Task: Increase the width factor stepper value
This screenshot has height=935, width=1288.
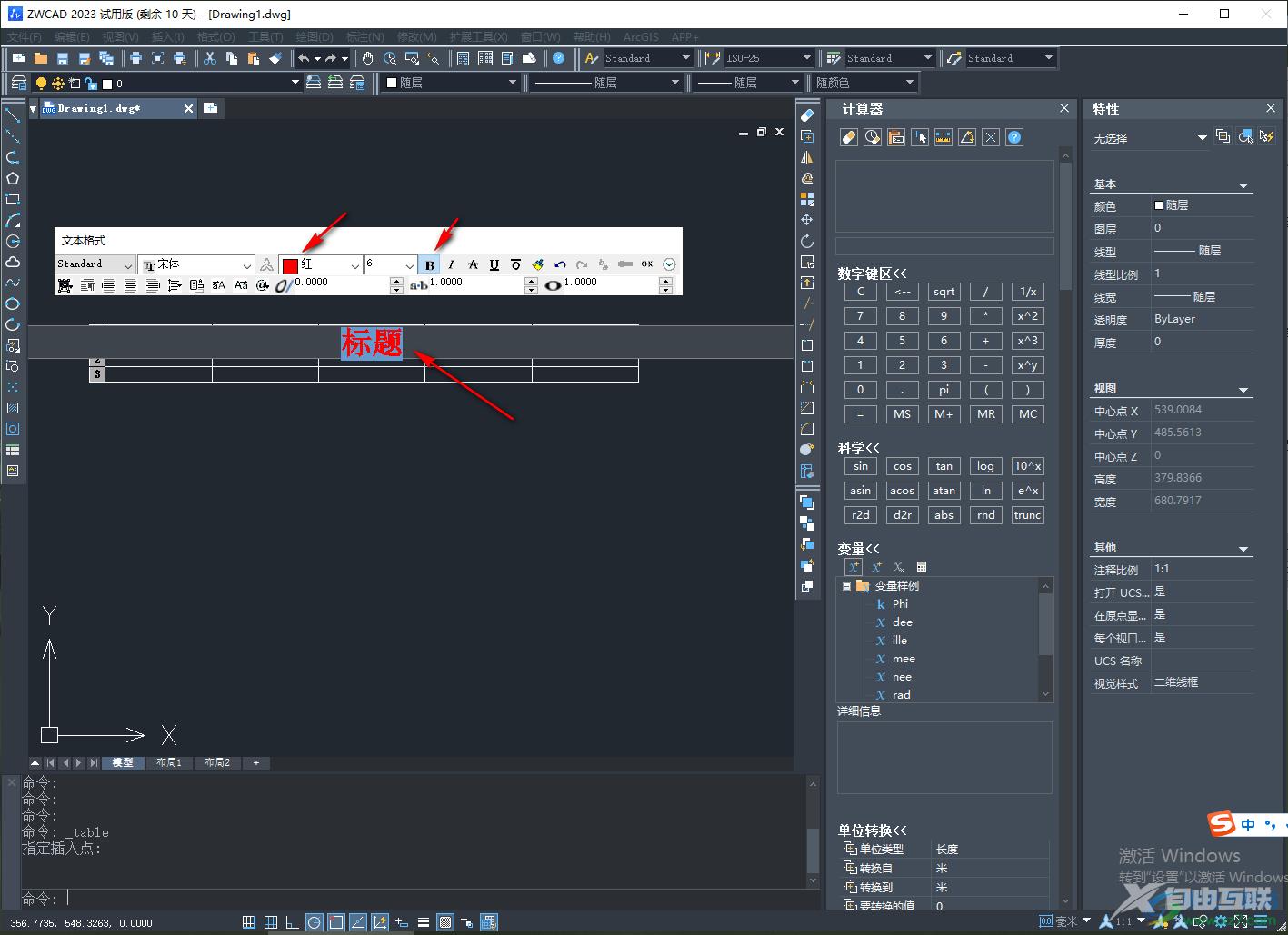Action: [x=666, y=281]
